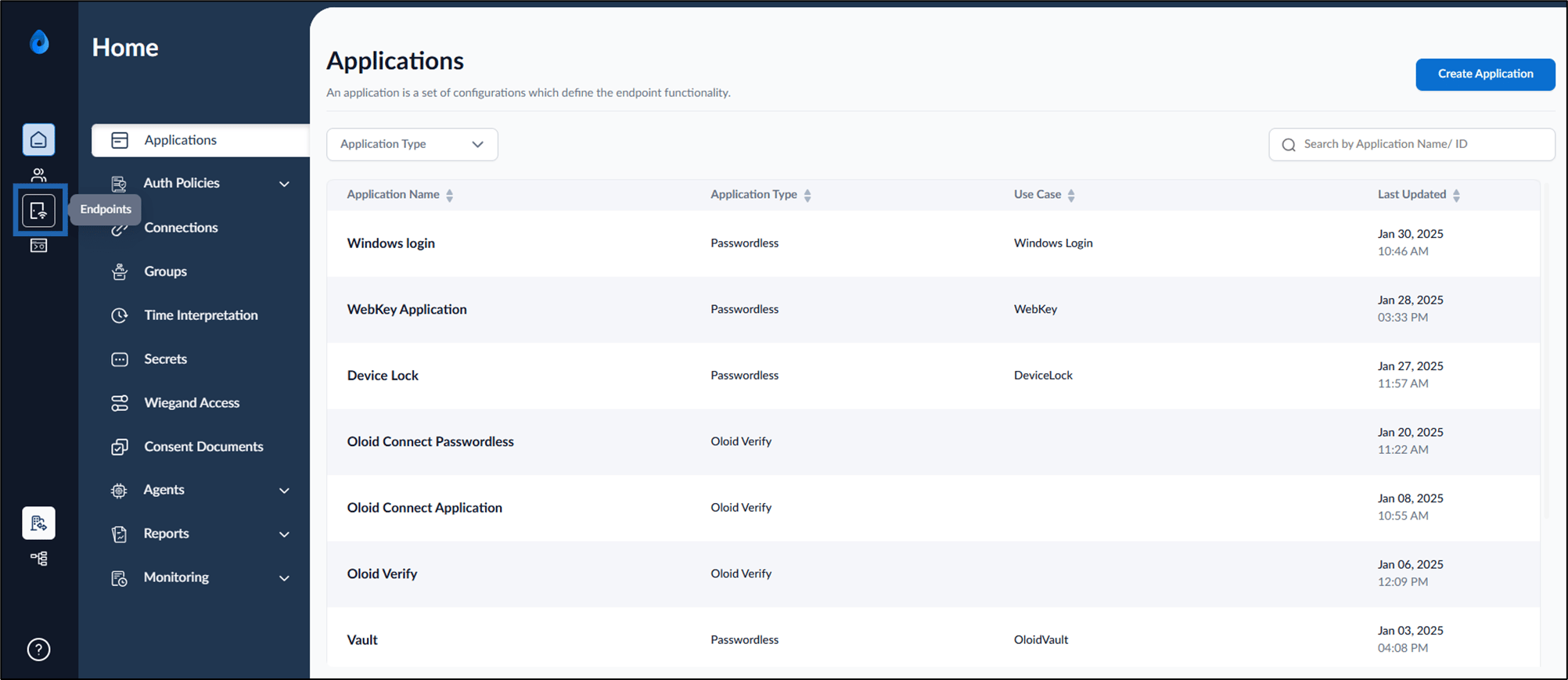
Task: Click the DeviceLock use case cell
Action: click(1043, 376)
